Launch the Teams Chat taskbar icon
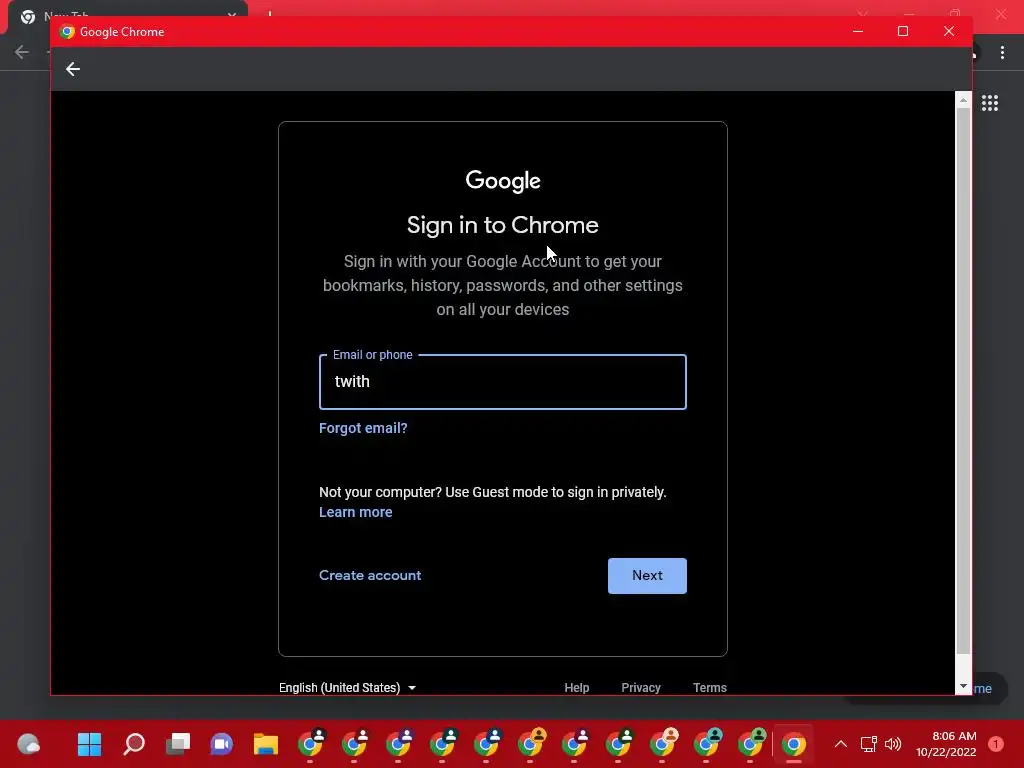The height and width of the screenshot is (768, 1024). click(221, 744)
